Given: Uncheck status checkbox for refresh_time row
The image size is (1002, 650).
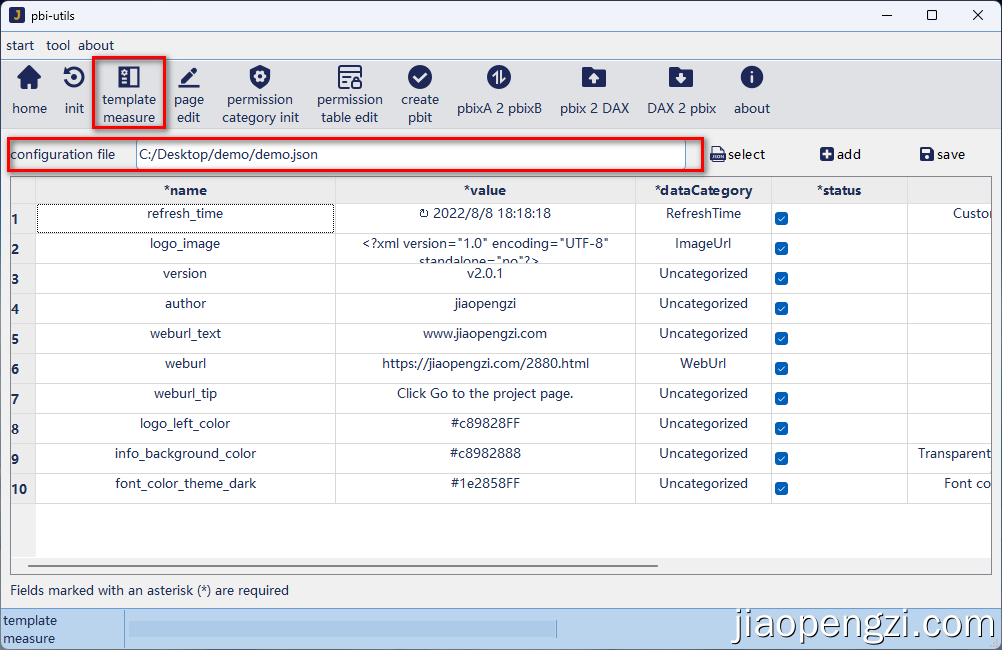Looking at the screenshot, I should [782, 218].
